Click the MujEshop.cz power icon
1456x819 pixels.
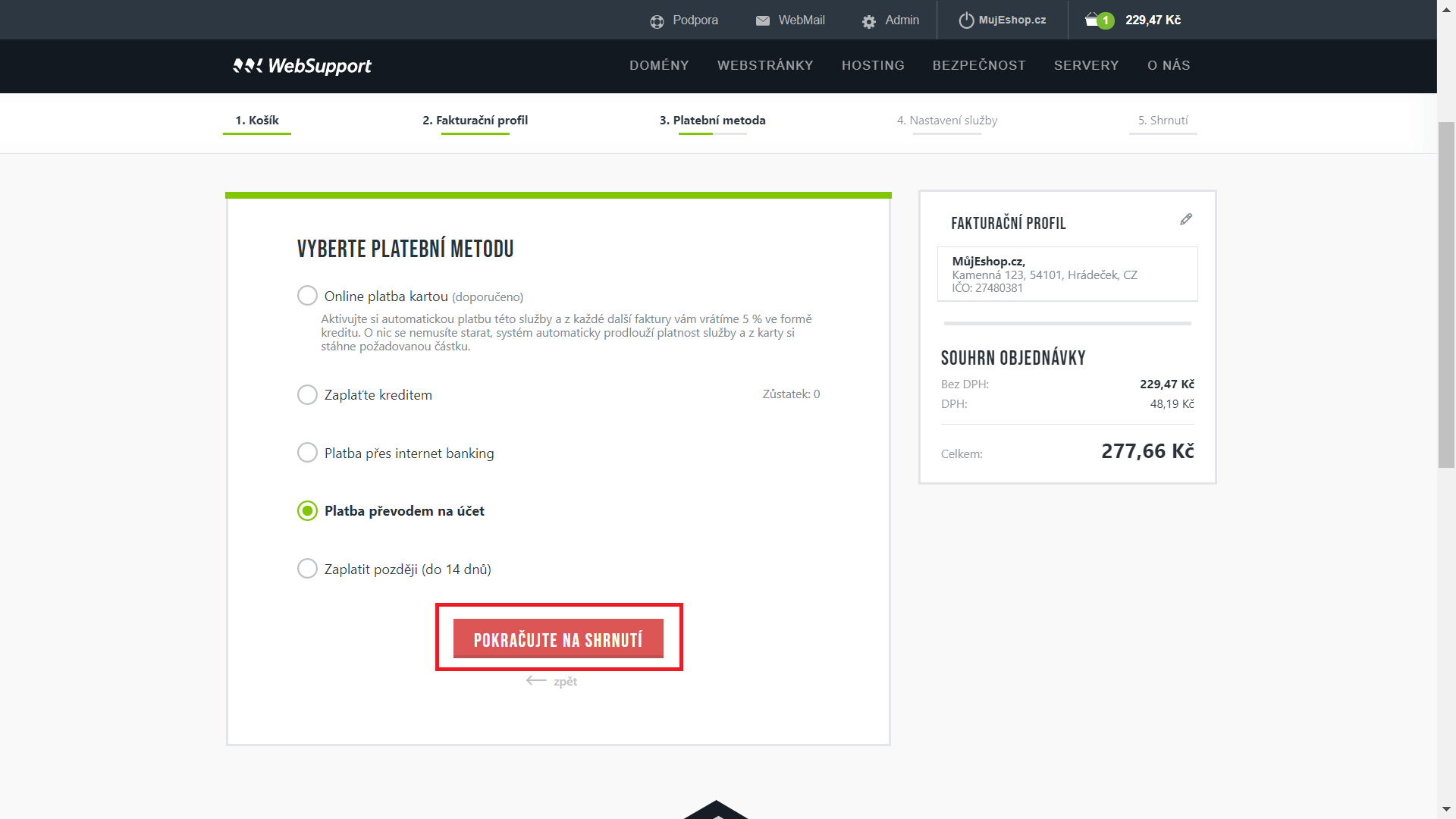tap(966, 20)
